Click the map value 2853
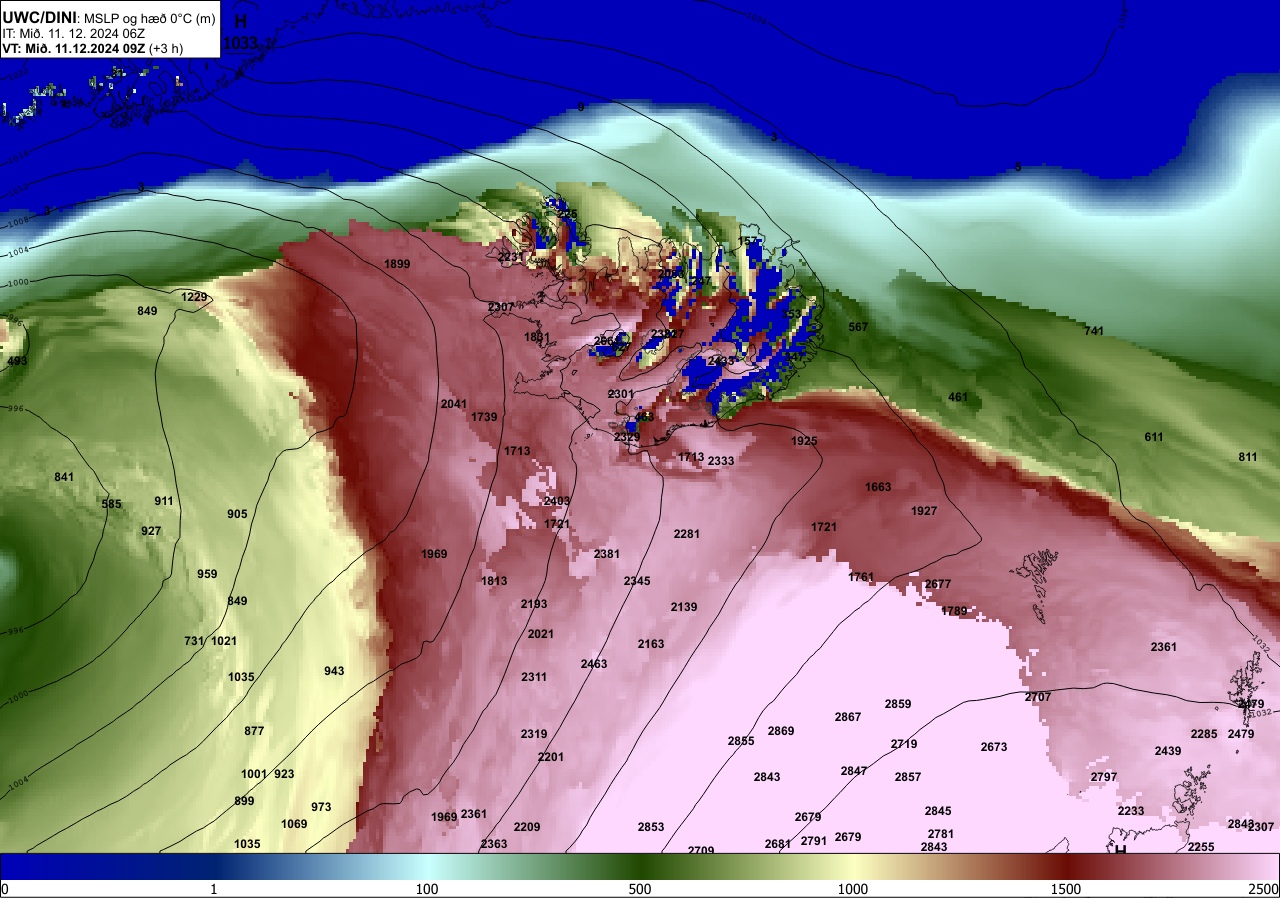Viewport: 1280px width, 898px height. point(651,827)
